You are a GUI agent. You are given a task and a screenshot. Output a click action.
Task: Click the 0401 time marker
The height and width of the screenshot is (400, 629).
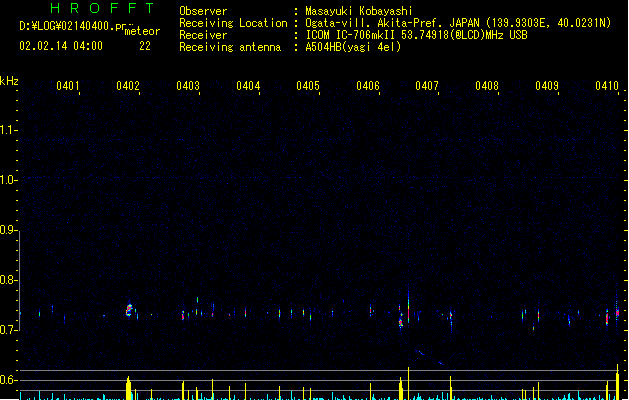67,86
